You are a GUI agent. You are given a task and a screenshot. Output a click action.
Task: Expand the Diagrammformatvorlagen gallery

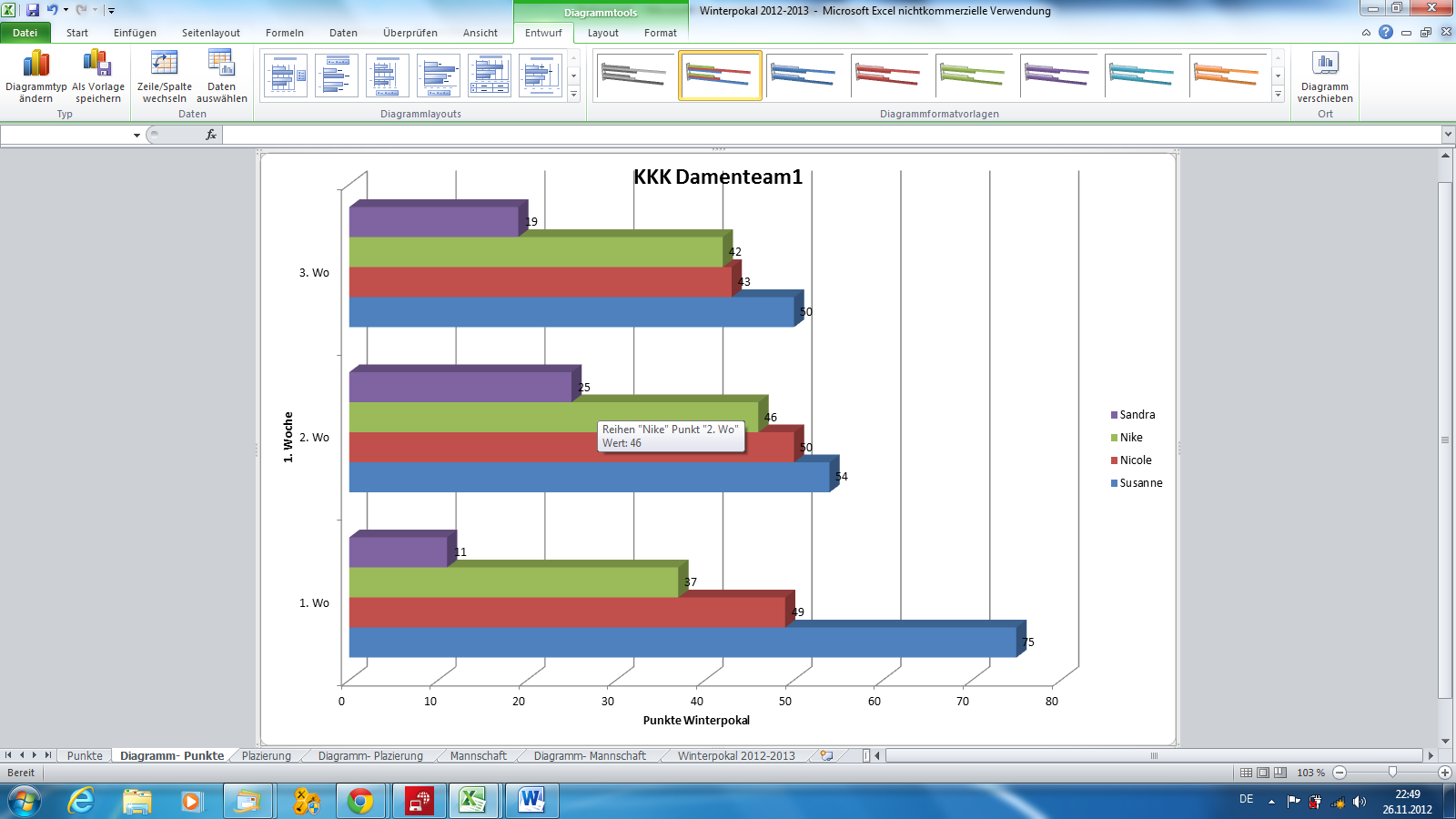point(1278,94)
